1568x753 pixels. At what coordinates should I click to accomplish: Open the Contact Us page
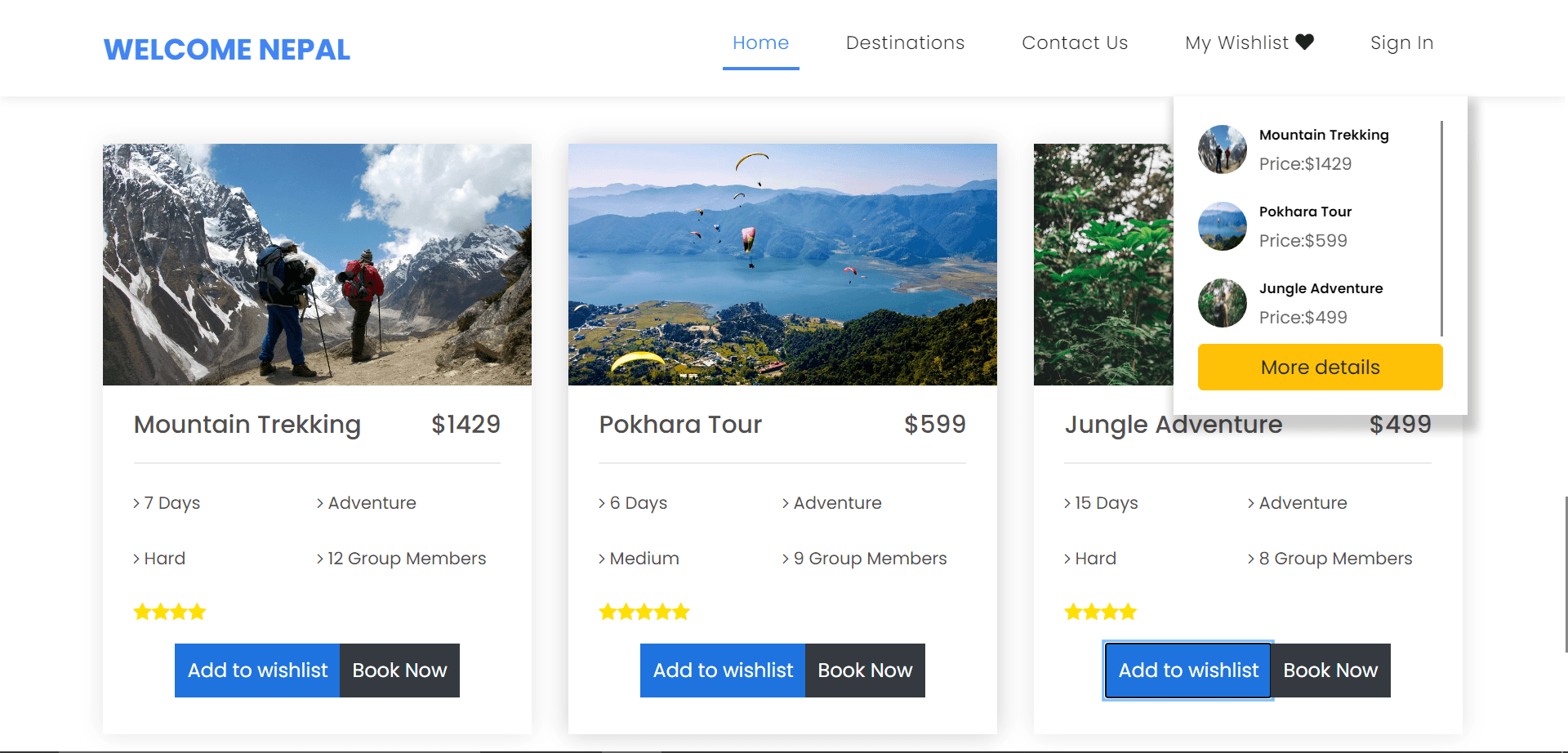(1074, 43)
